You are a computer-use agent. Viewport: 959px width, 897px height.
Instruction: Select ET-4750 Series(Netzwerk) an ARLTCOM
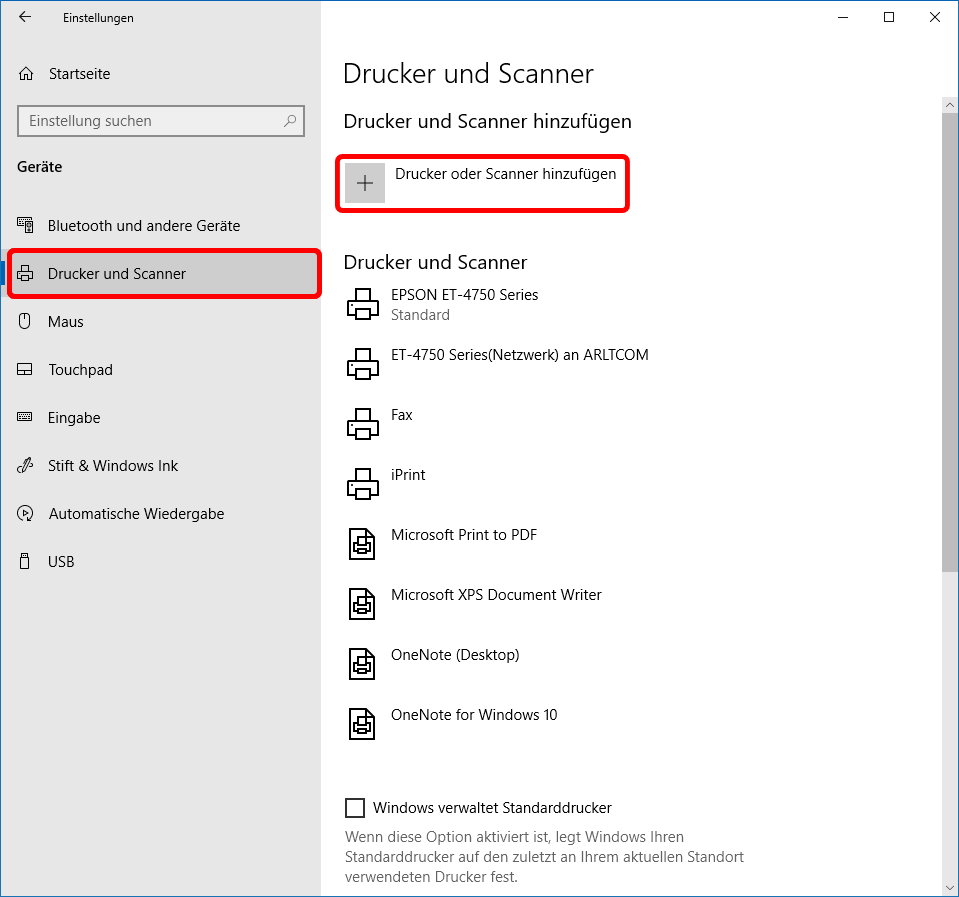coord(519,355)
